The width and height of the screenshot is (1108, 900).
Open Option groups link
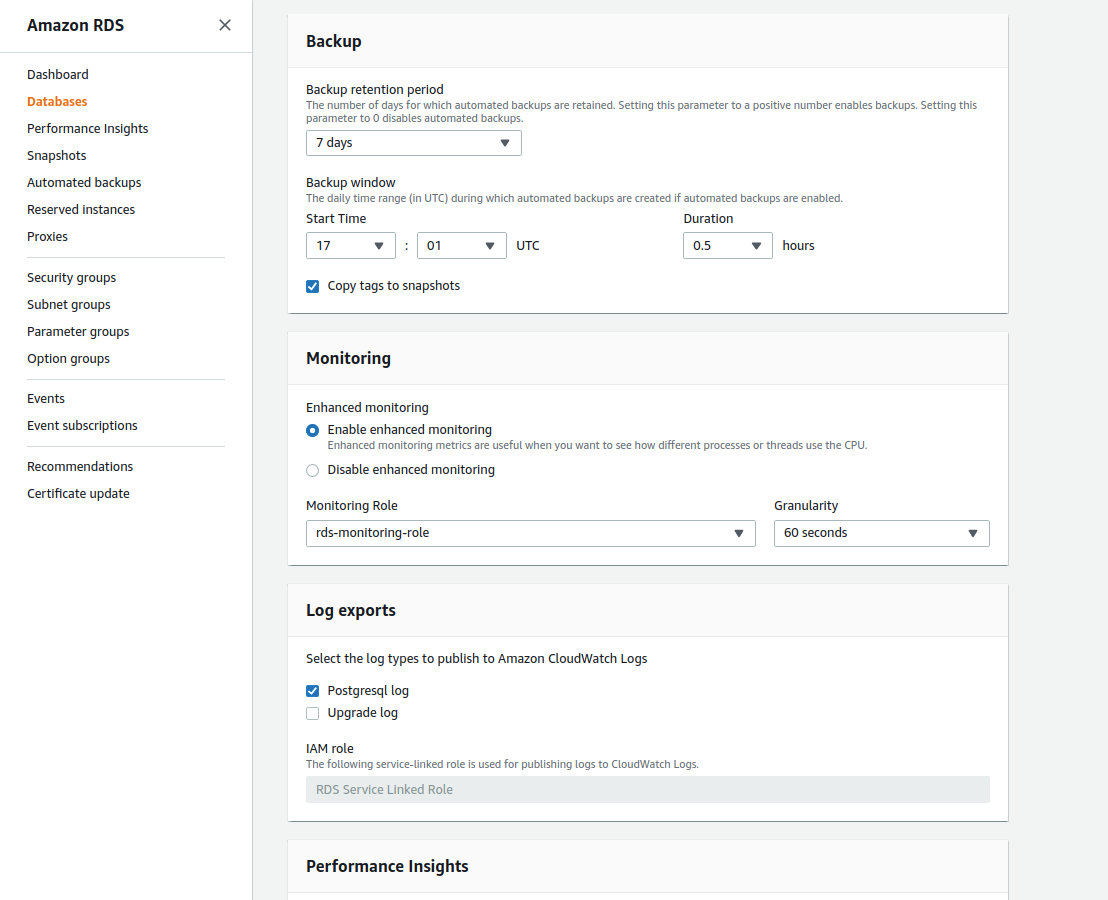coord(69,359)
